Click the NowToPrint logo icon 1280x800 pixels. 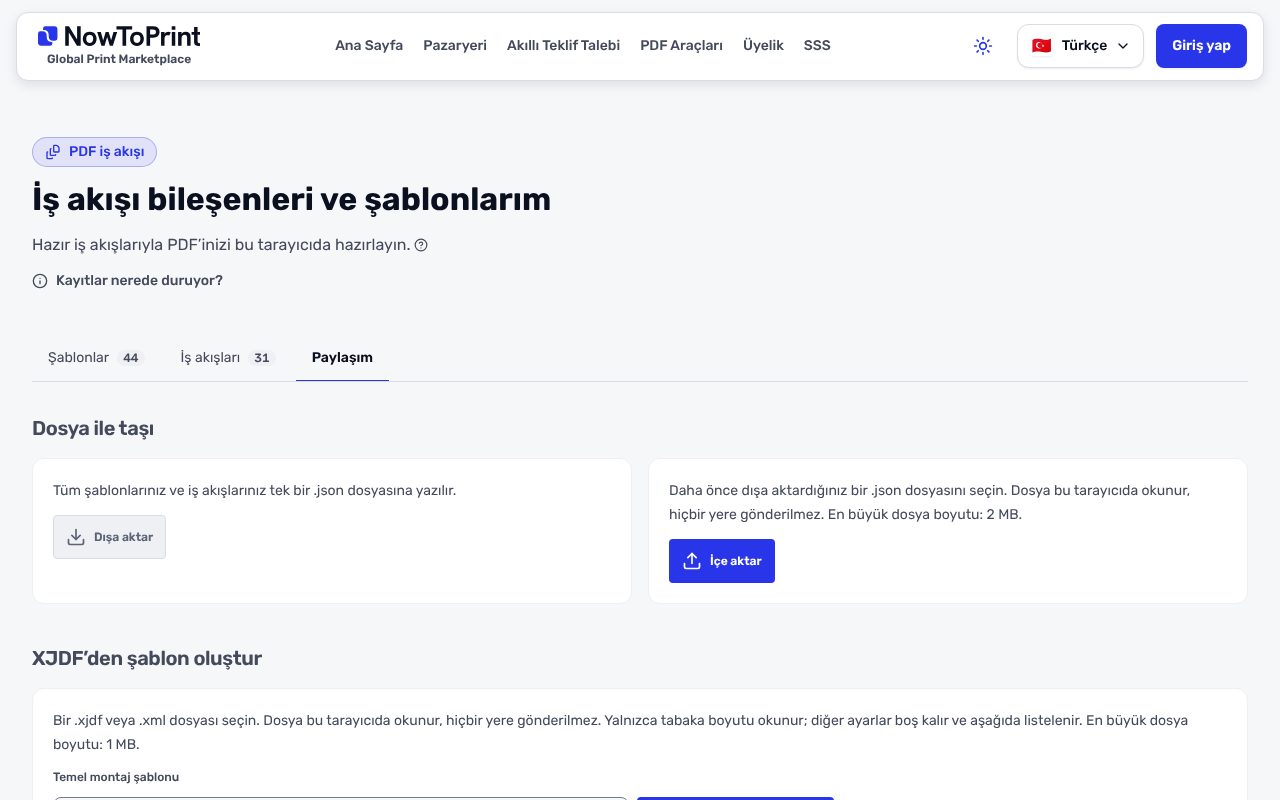pos(48,37)
